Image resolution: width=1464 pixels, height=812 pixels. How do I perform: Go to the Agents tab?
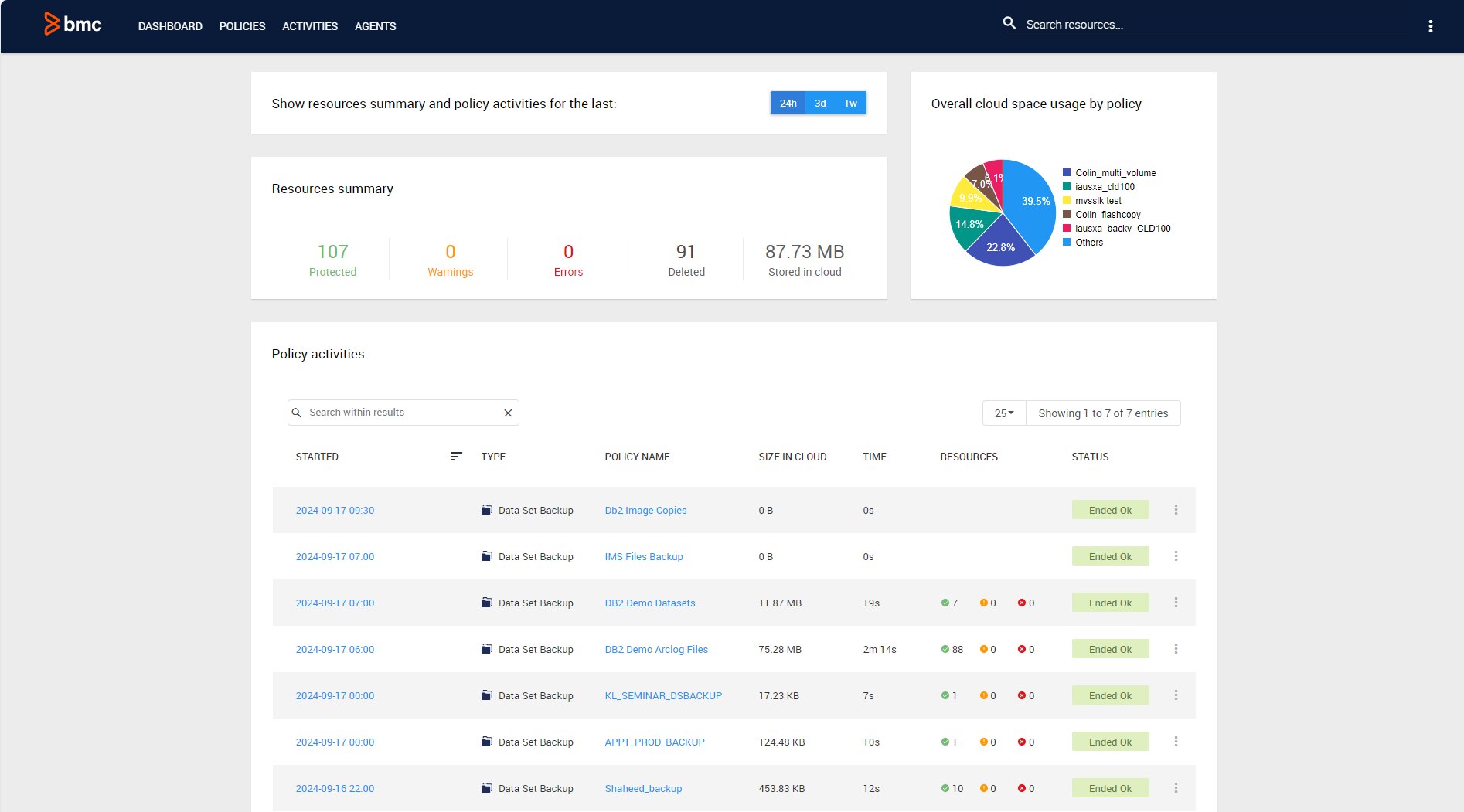(x=375, y=26)
